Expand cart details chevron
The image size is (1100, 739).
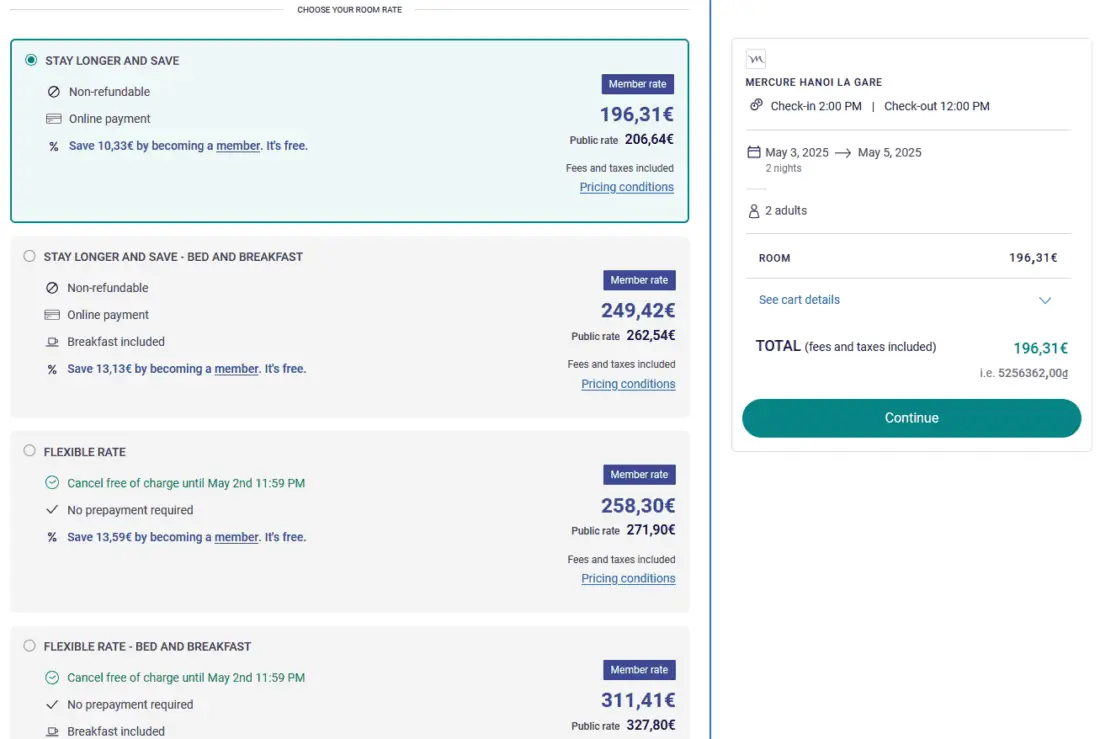(x=1045, y=300)
